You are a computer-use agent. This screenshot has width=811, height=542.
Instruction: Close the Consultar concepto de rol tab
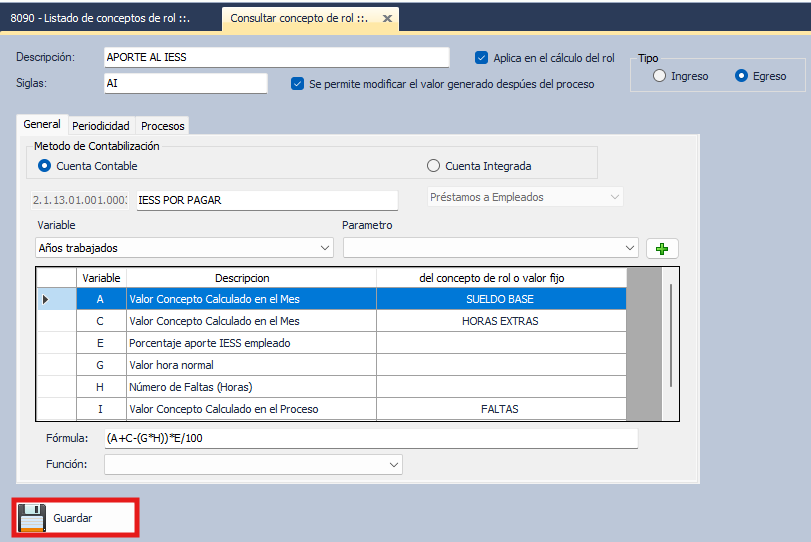(387, 18)
